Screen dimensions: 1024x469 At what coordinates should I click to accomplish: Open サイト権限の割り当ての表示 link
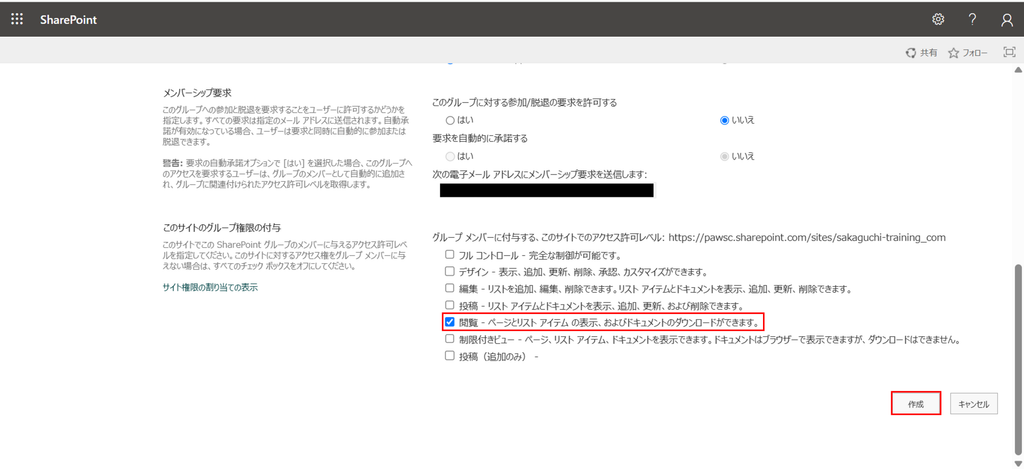point(210,287)
